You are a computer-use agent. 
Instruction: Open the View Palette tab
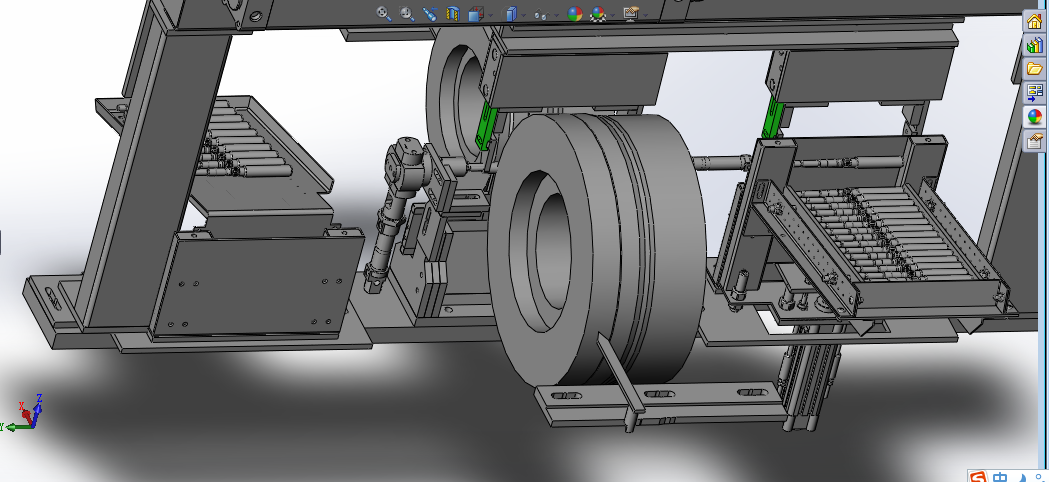click(x=1034, y=92)
